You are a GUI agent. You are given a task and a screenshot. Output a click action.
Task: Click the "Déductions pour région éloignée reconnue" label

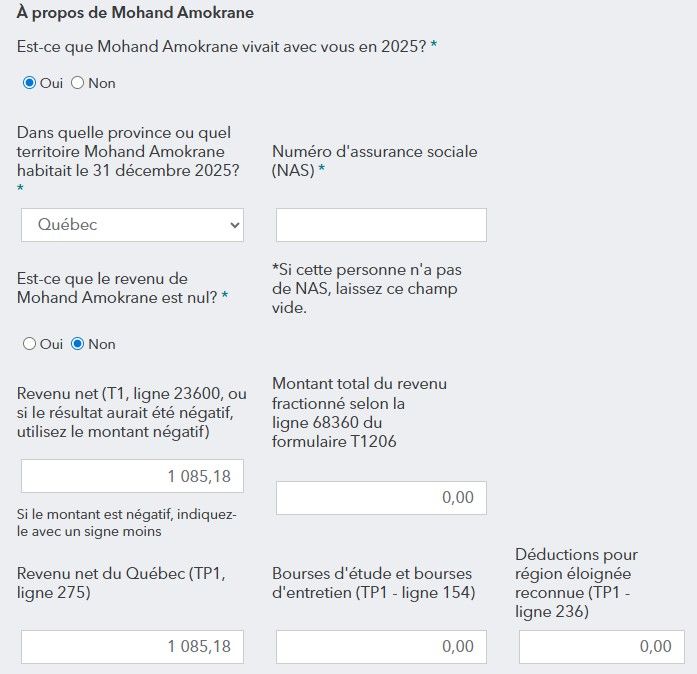point(576,582)
